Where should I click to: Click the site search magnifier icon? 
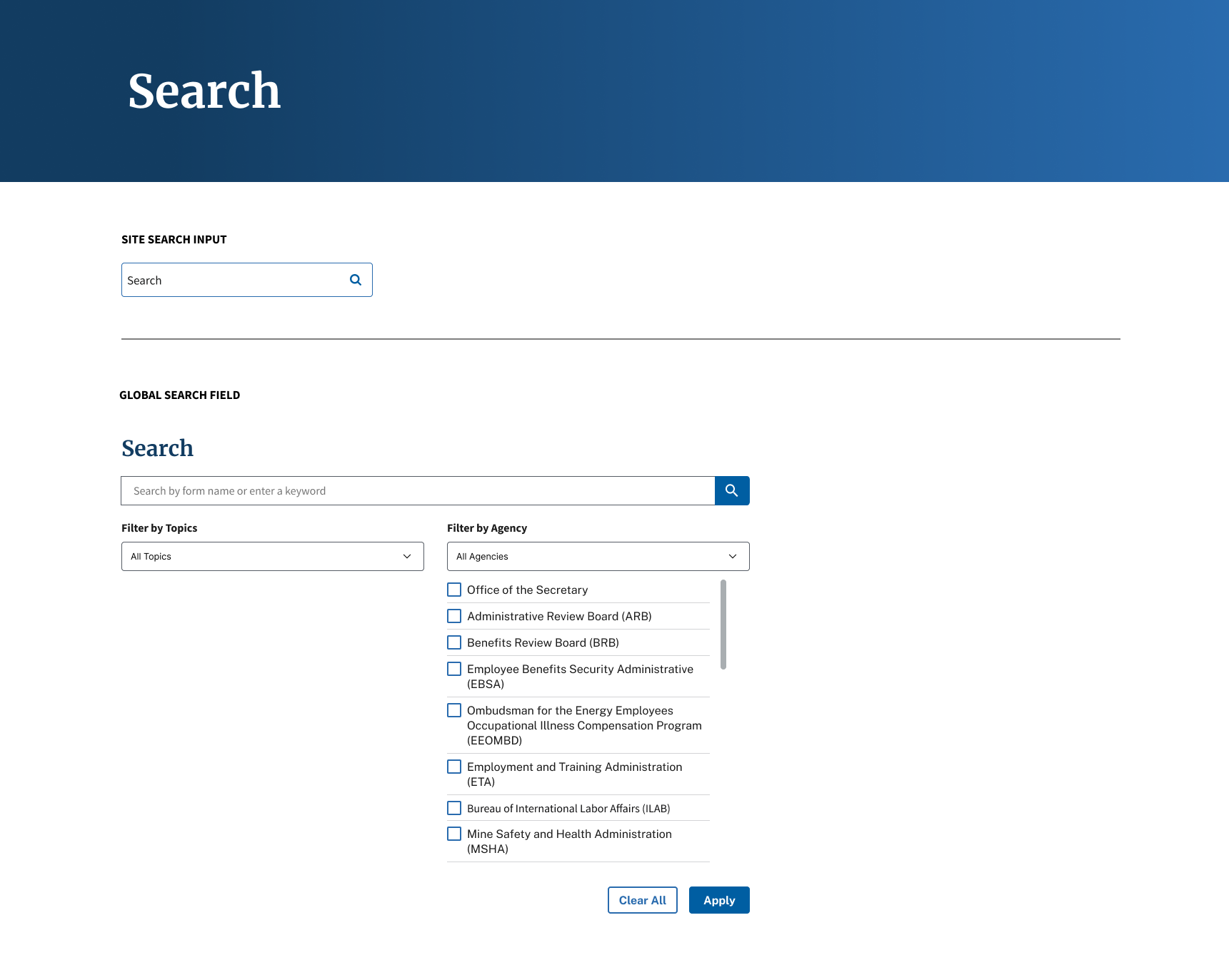[x=355, y=279]
